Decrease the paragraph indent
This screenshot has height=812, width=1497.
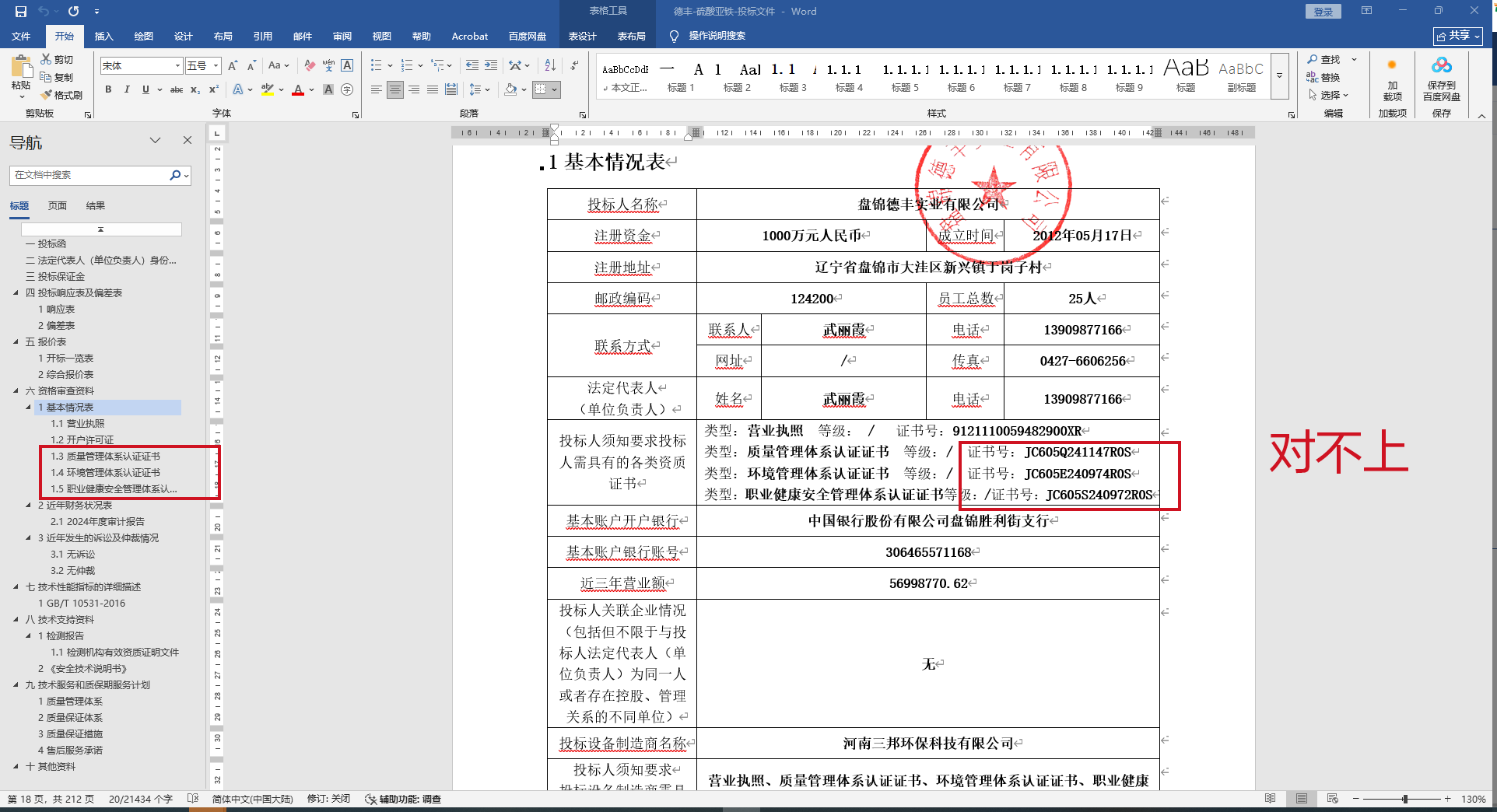[x=472, y=66]
